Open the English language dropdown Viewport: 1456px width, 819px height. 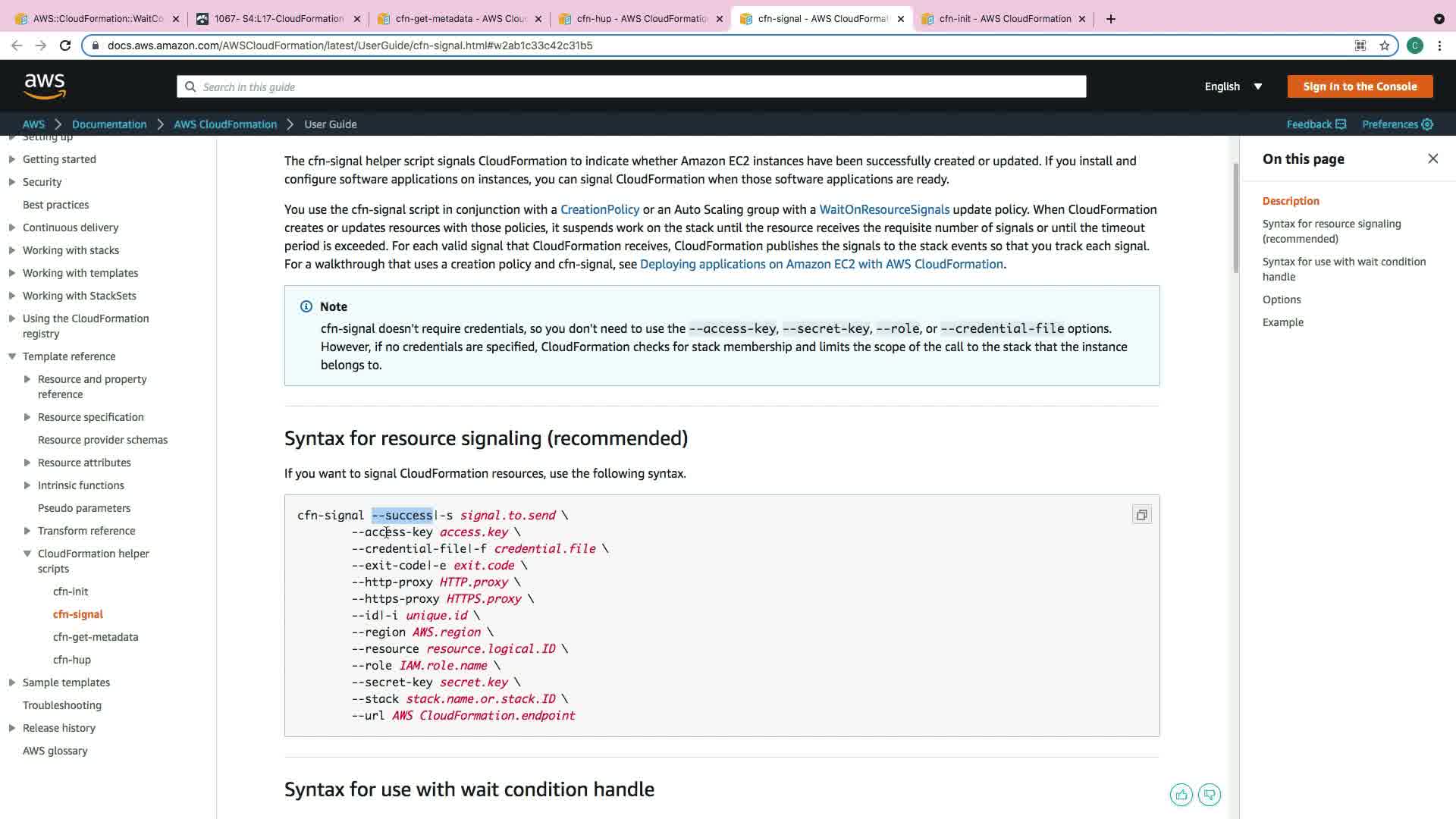click(1233, 86)
